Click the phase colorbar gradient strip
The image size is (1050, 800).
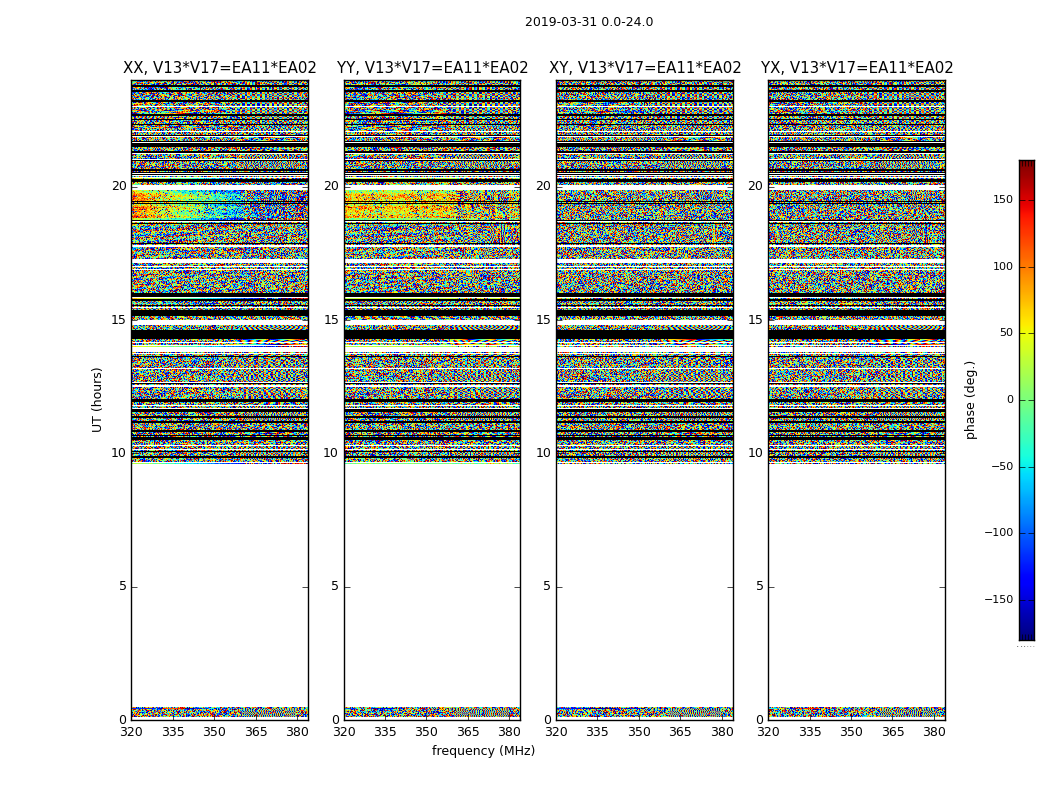coord(1027,400)
